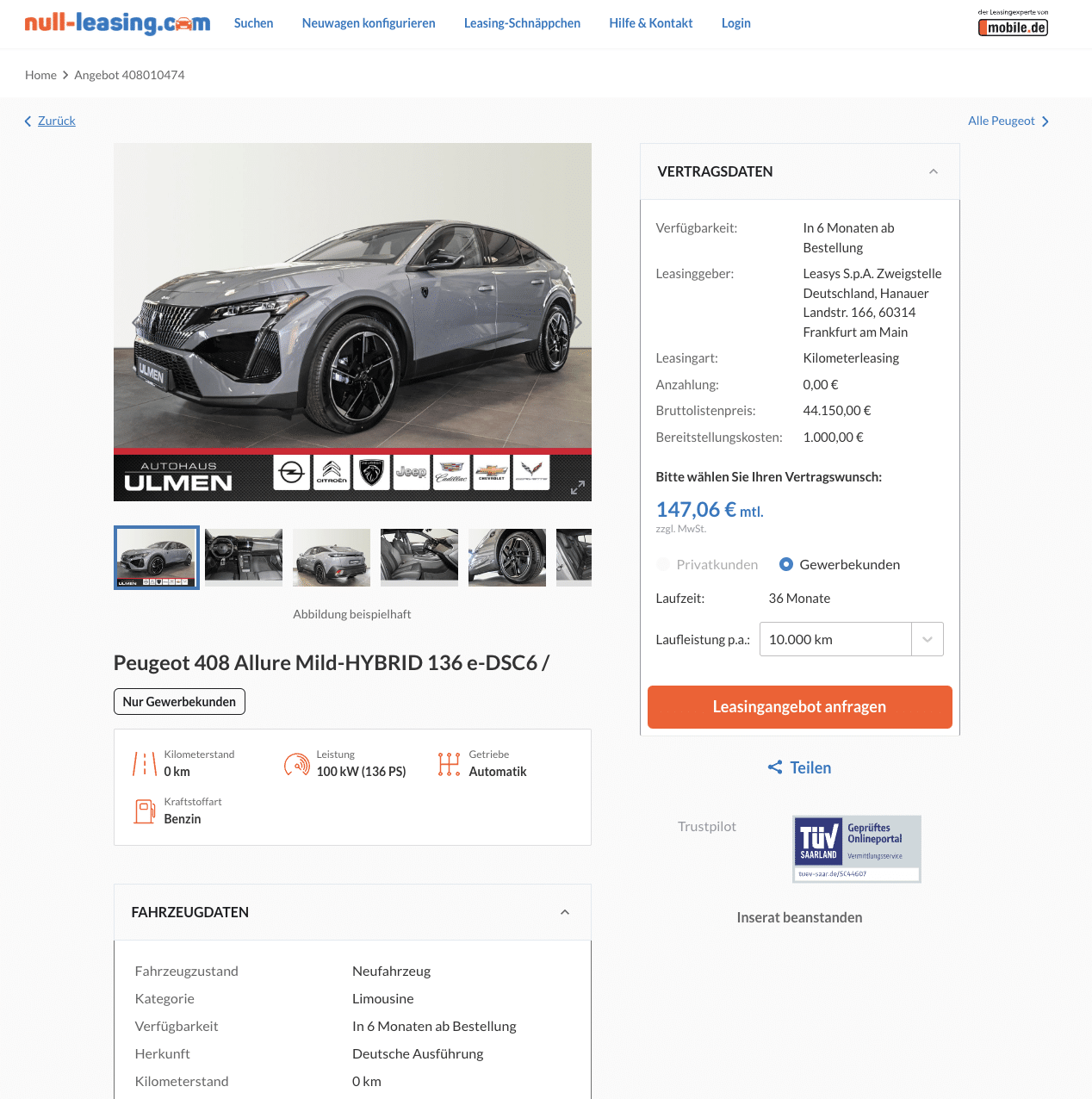Select the wheel close-up thumbnail
The width and height of the screenshot is (1092, 1099).
pos(507,557)
